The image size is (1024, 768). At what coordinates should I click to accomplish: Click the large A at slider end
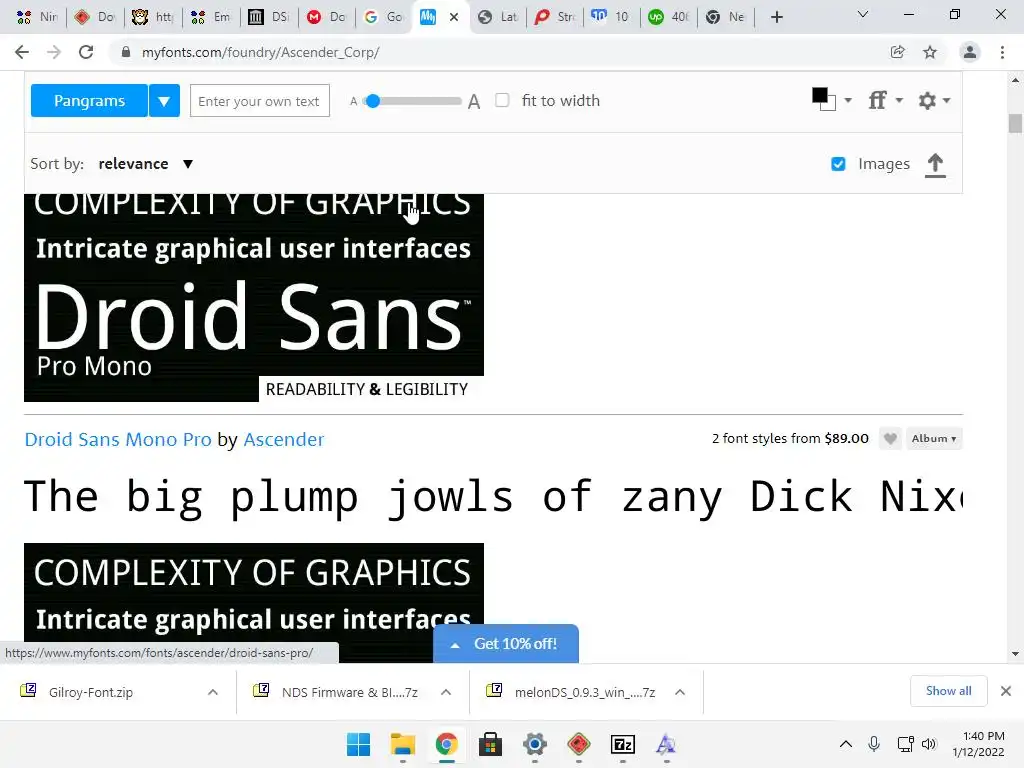(474, 101)
